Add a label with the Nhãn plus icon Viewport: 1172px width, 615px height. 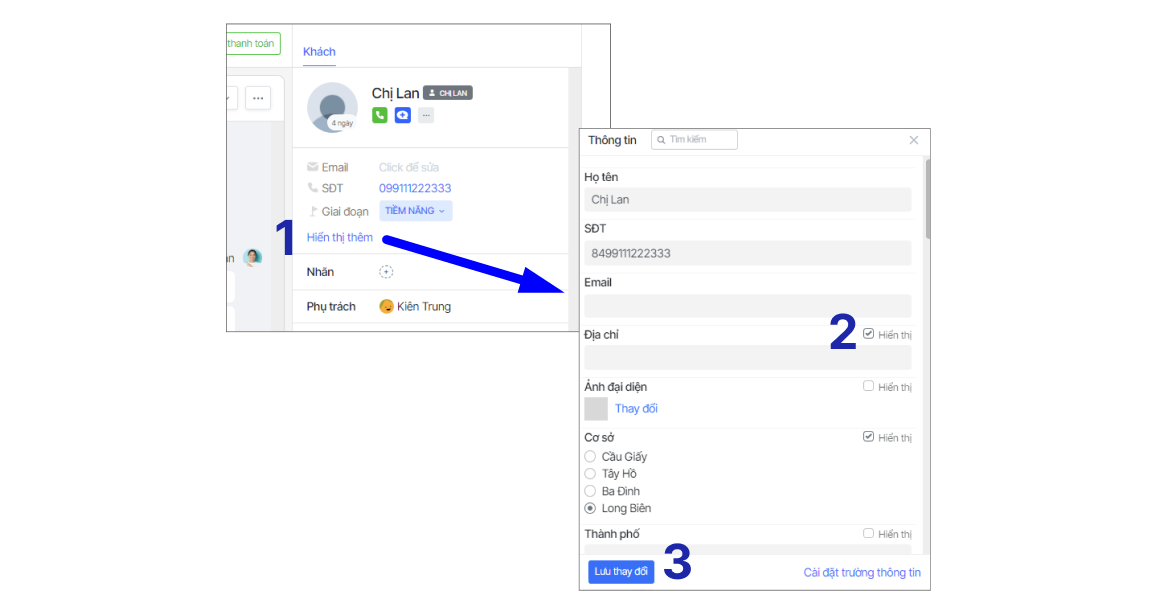[387, 272]
